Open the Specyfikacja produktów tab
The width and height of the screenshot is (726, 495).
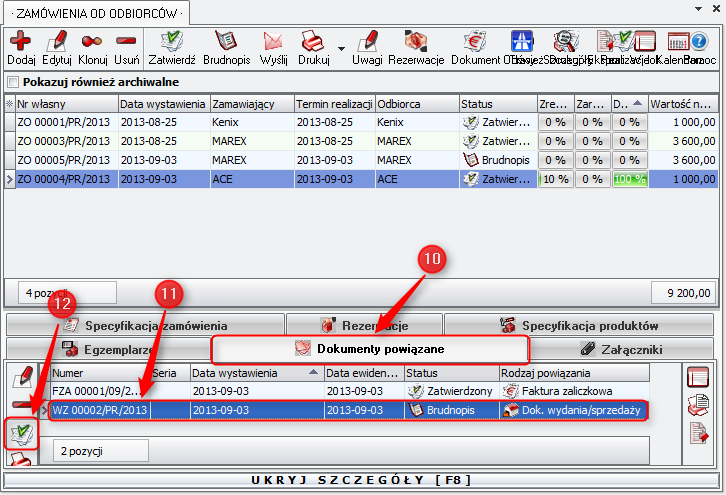click(x=579, y=326)
